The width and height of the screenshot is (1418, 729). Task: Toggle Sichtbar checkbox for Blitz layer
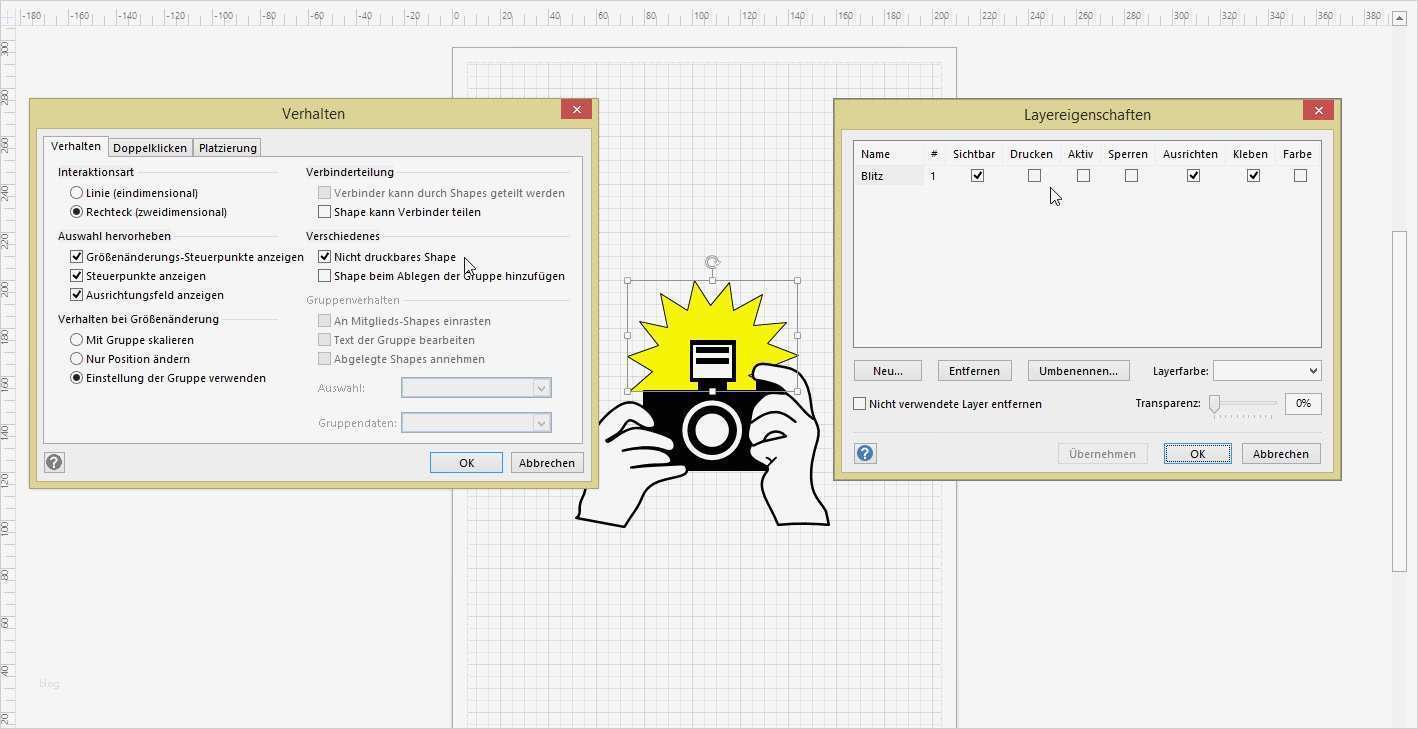(977, 176)
